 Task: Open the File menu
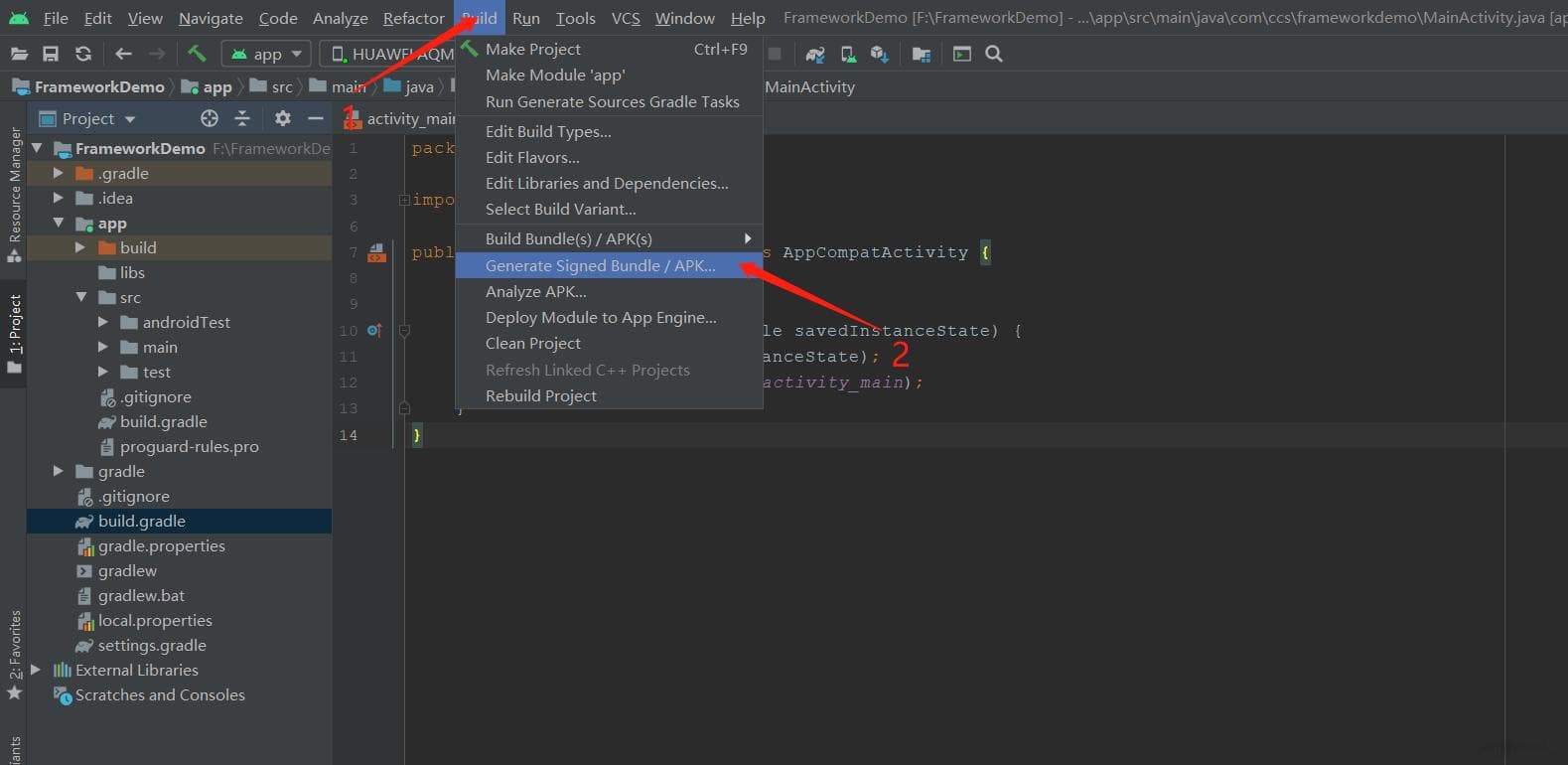pyautogui.click(x=56, y=18)
